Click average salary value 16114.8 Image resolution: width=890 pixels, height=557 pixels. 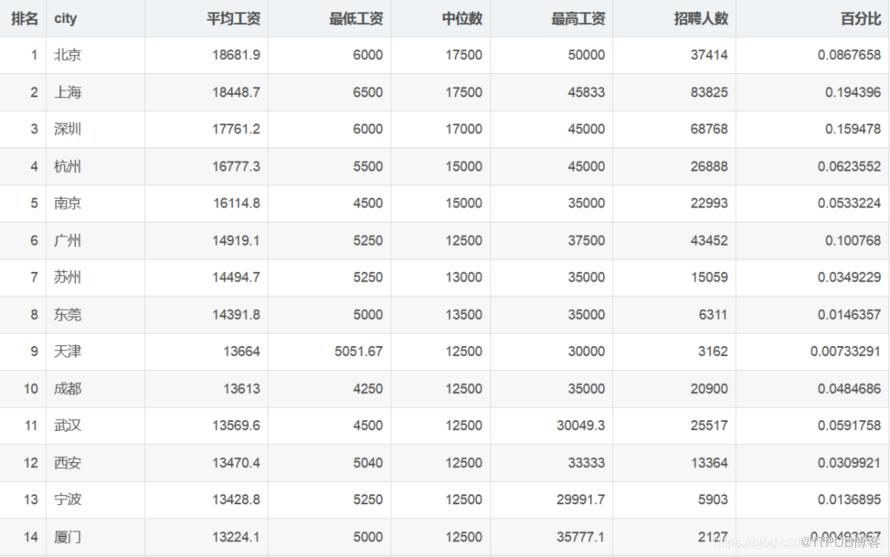(236, 203)
